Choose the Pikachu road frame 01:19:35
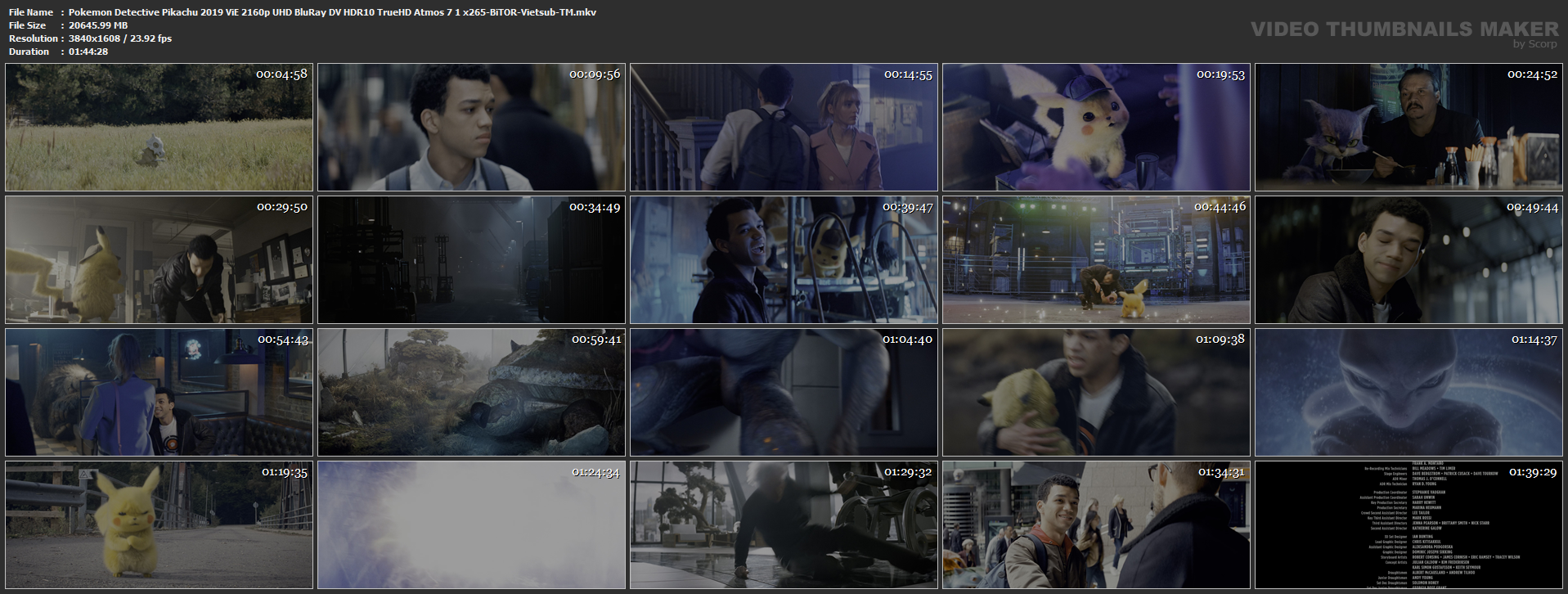 point(159,525)
